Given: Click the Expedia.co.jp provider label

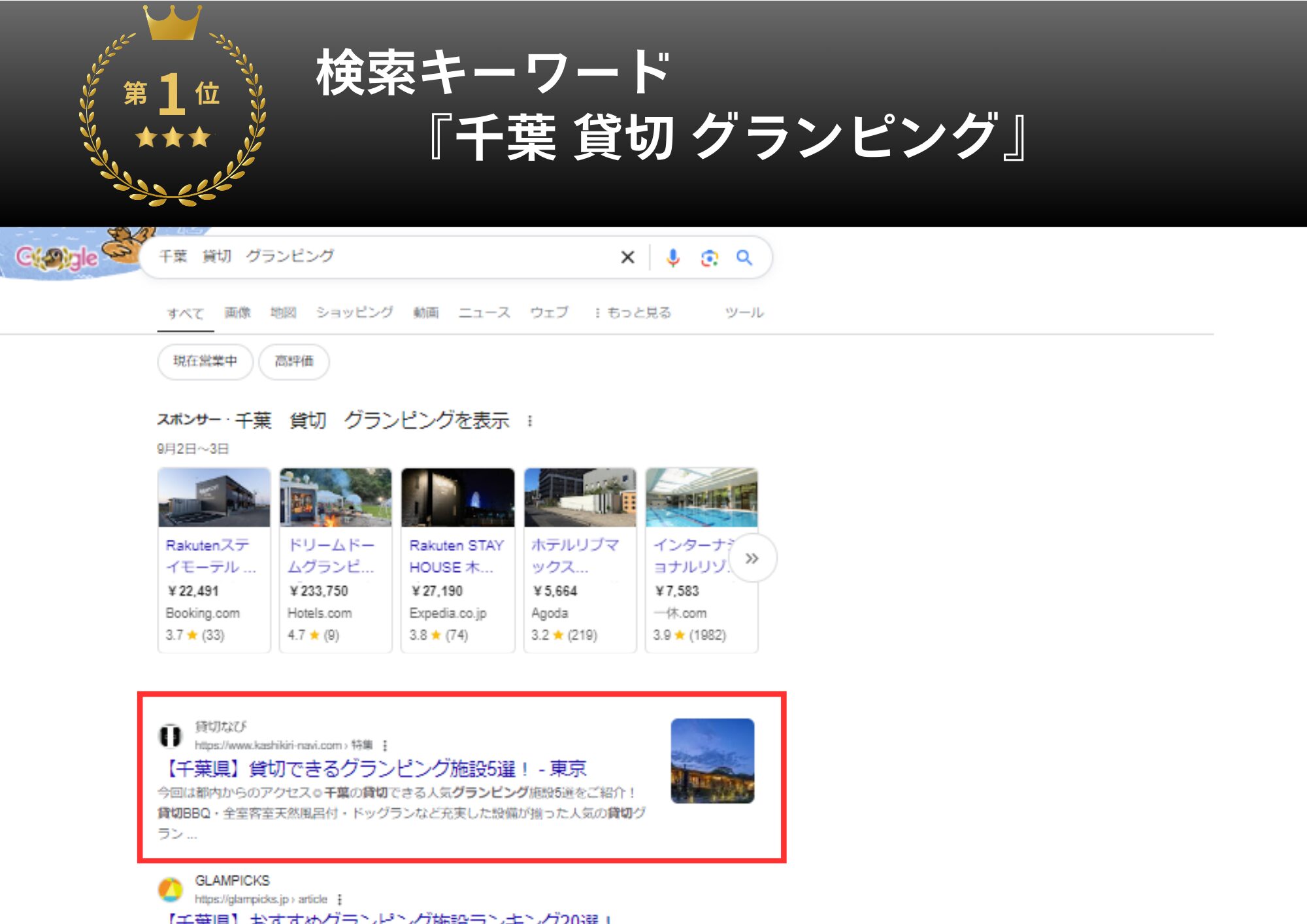Looking at the screenshot, I should (x=448, y=614).
